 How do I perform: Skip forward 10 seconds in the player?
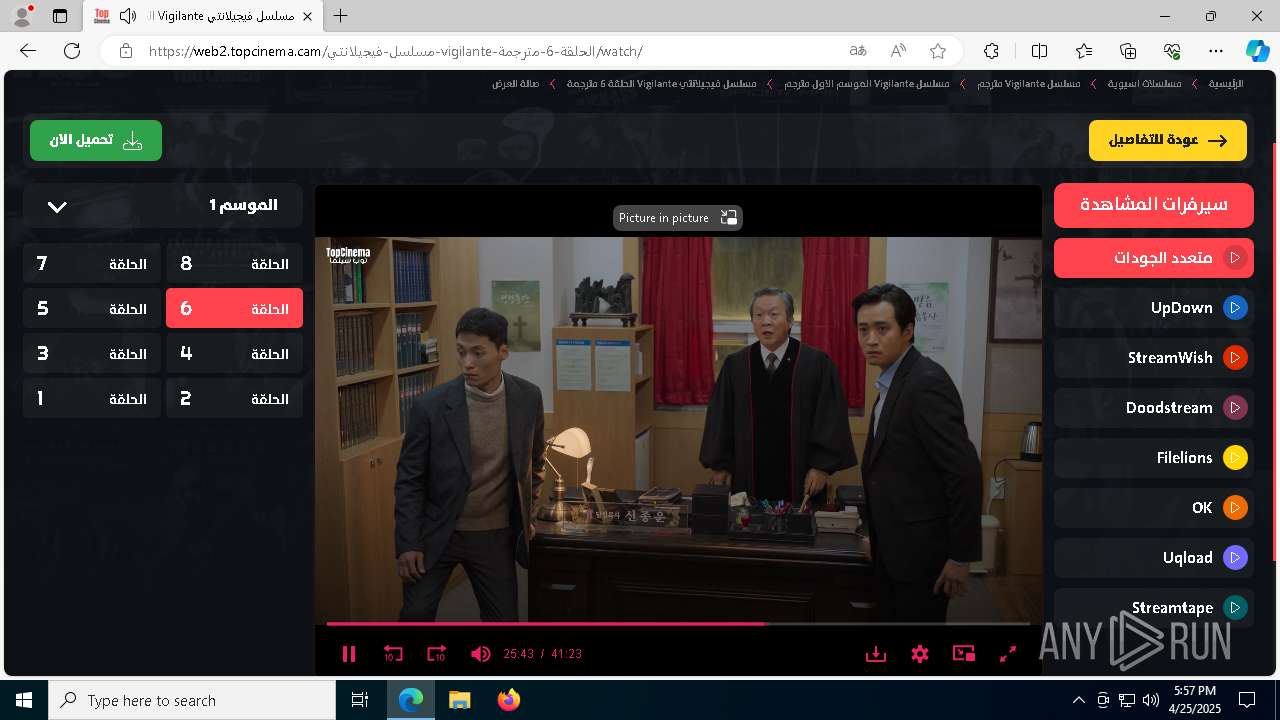pos(437,654)
